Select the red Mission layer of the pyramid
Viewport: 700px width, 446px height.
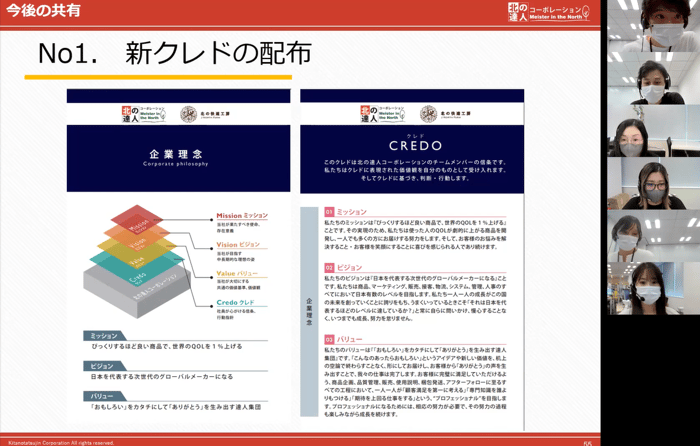point(137,219)
